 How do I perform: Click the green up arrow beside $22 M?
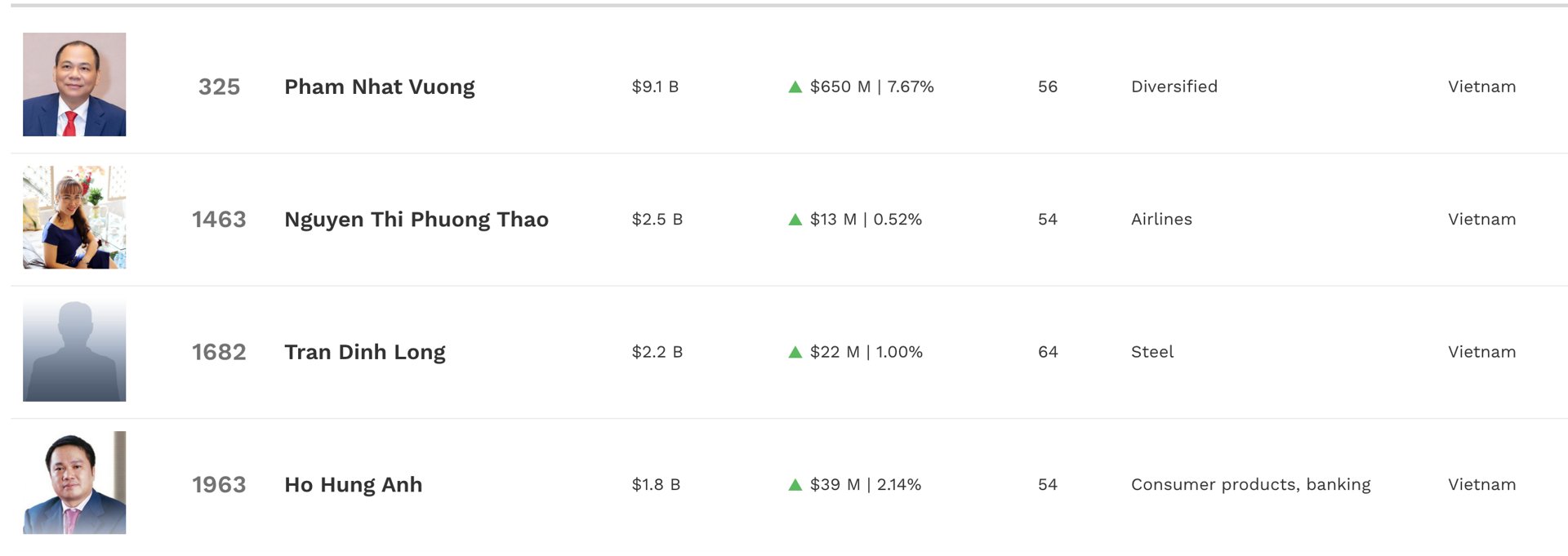point(795,352)
